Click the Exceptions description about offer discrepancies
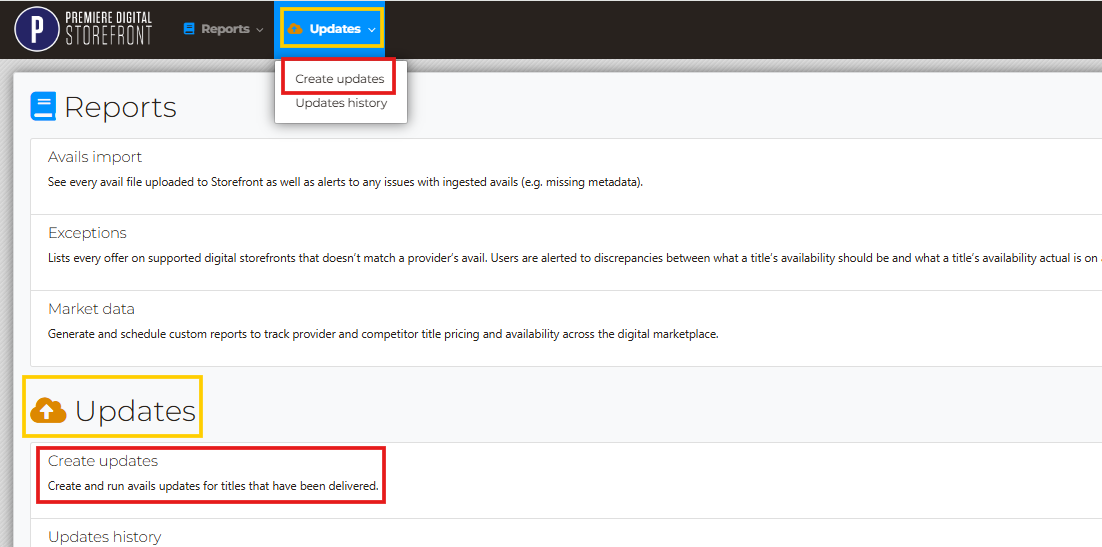The image size is (1102, 547). (x=573, y=258)
